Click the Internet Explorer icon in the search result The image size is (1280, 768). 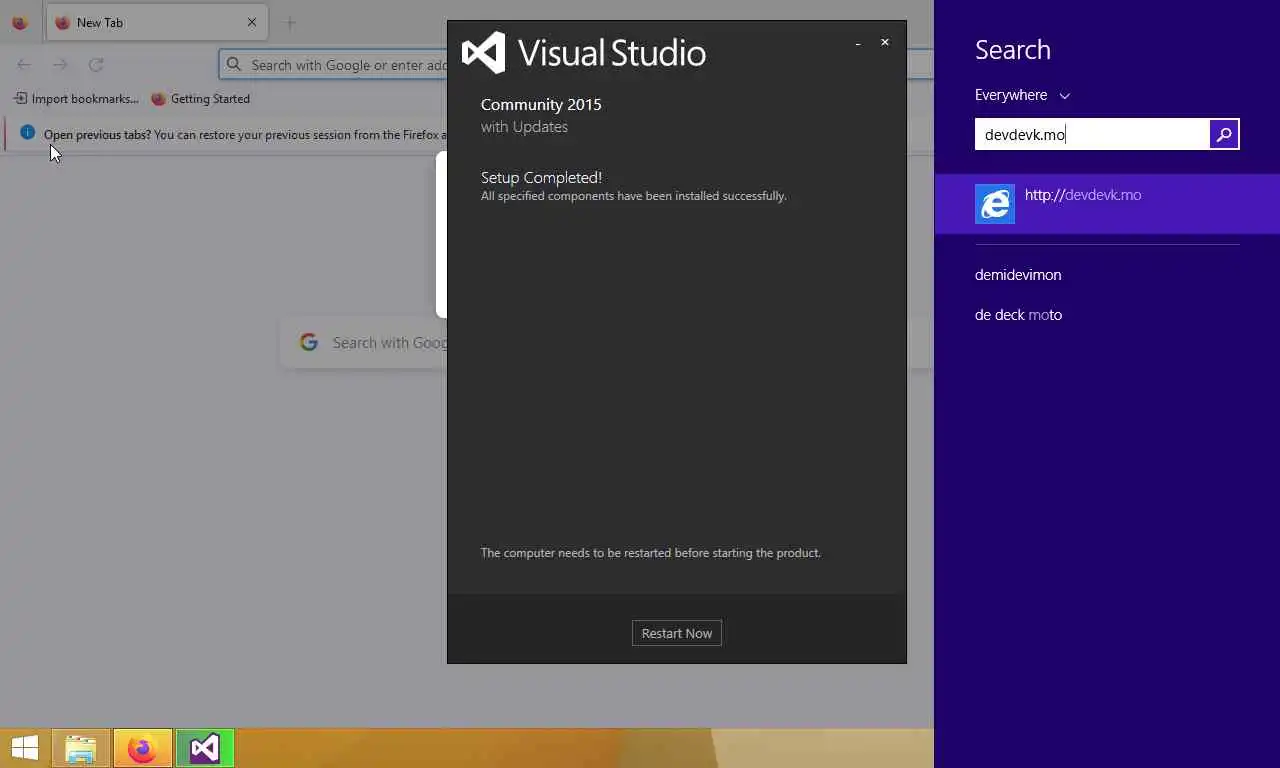tap(995, 204)
